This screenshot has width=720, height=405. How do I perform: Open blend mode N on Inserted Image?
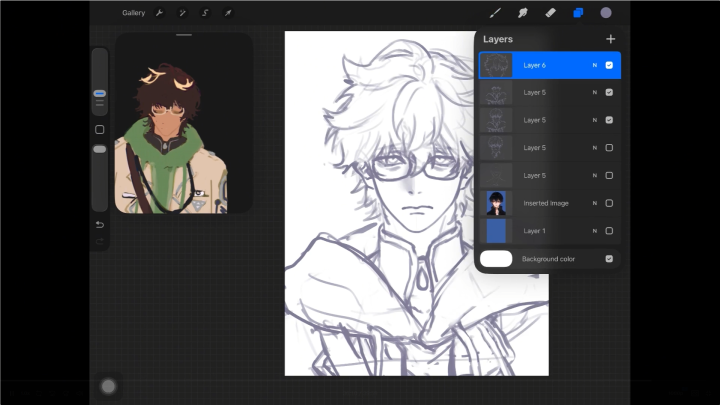595,203
